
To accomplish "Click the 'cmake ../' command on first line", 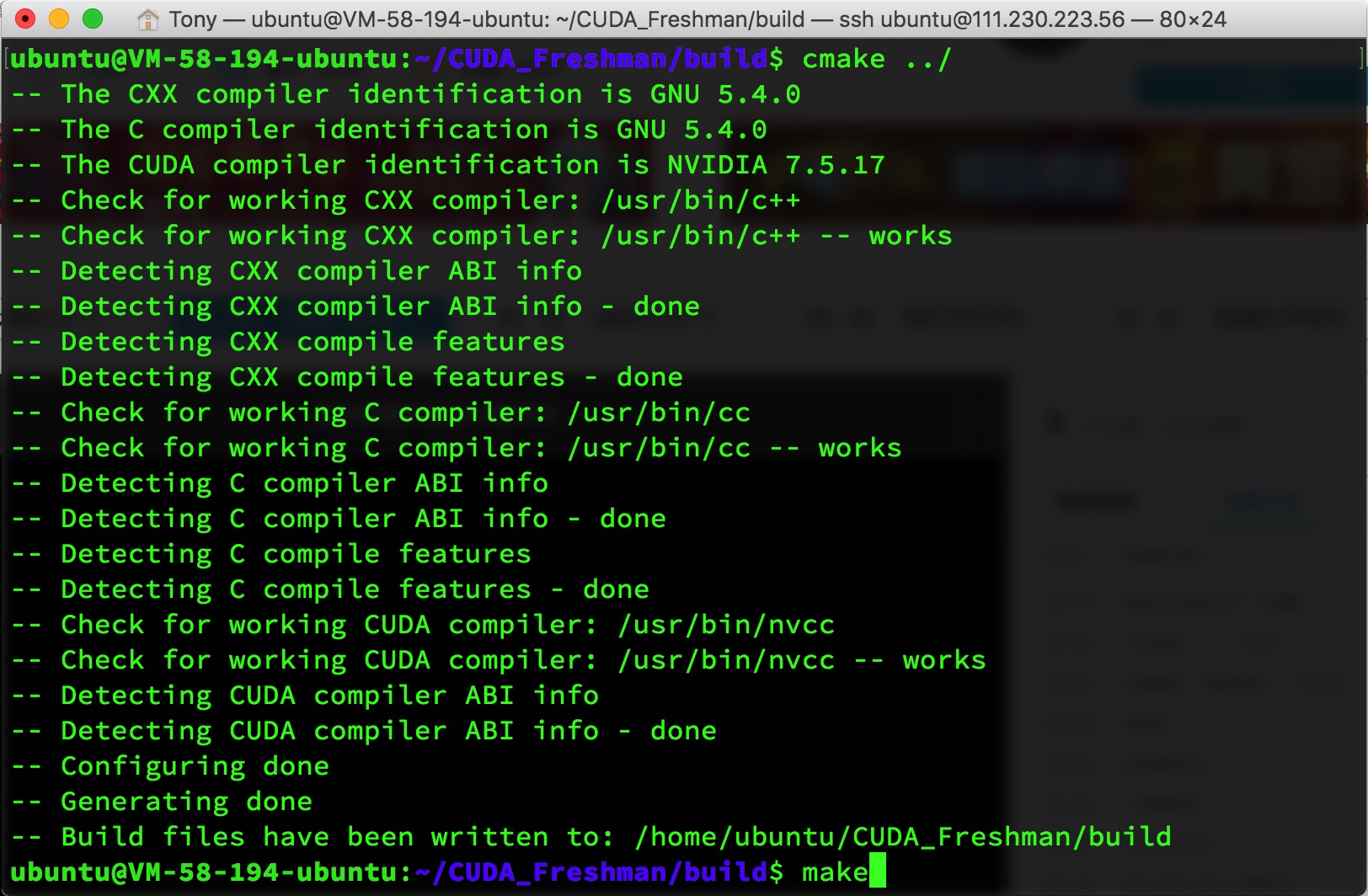I will click(x=876, y=59).
